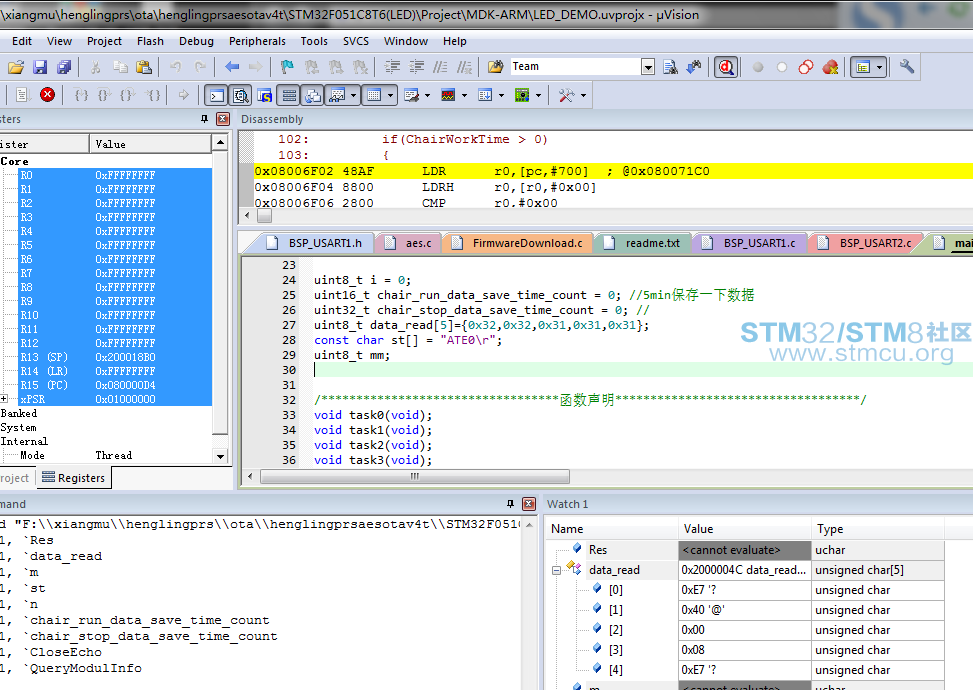Viewport: 973px width, 690px height.
Task: Close the Registers panel
Action: [x=223, y=119]
